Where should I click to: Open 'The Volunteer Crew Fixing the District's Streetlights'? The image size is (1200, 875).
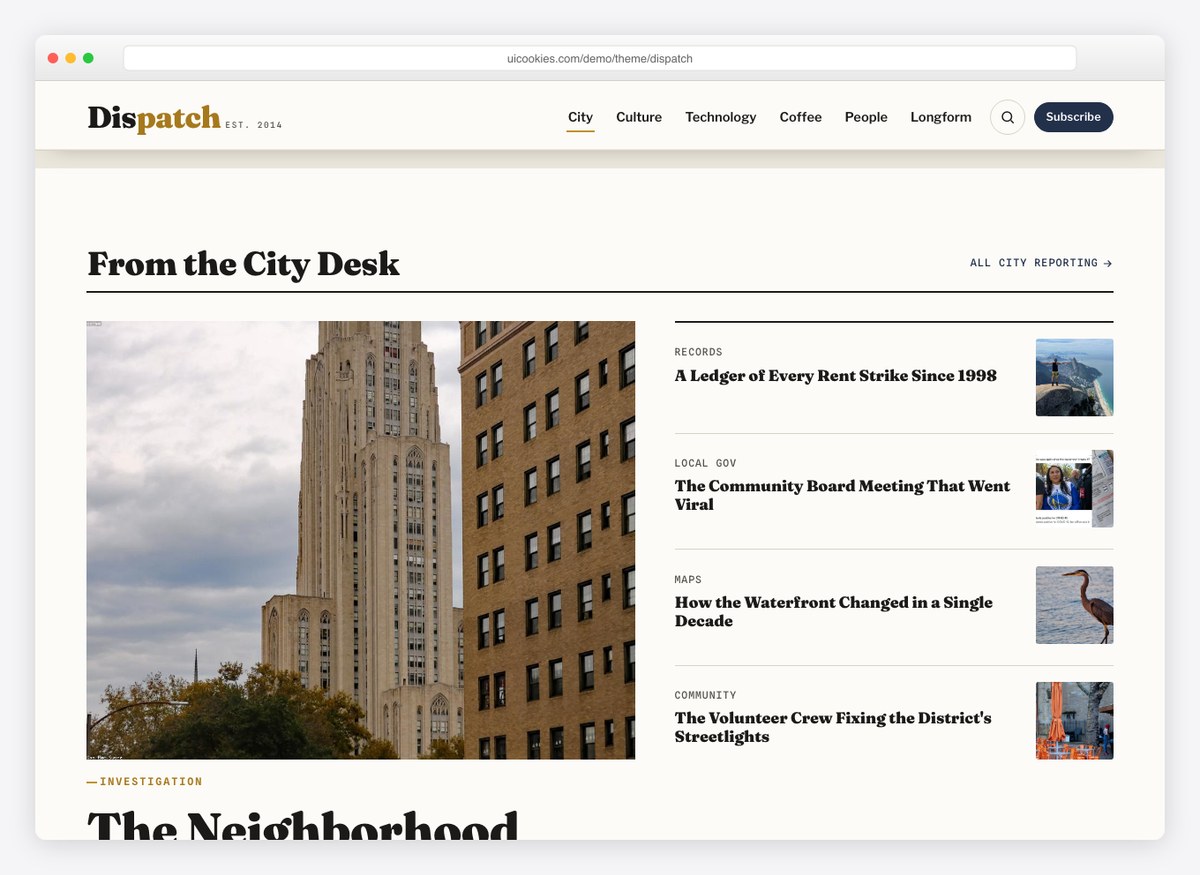[x=833, y=727]
